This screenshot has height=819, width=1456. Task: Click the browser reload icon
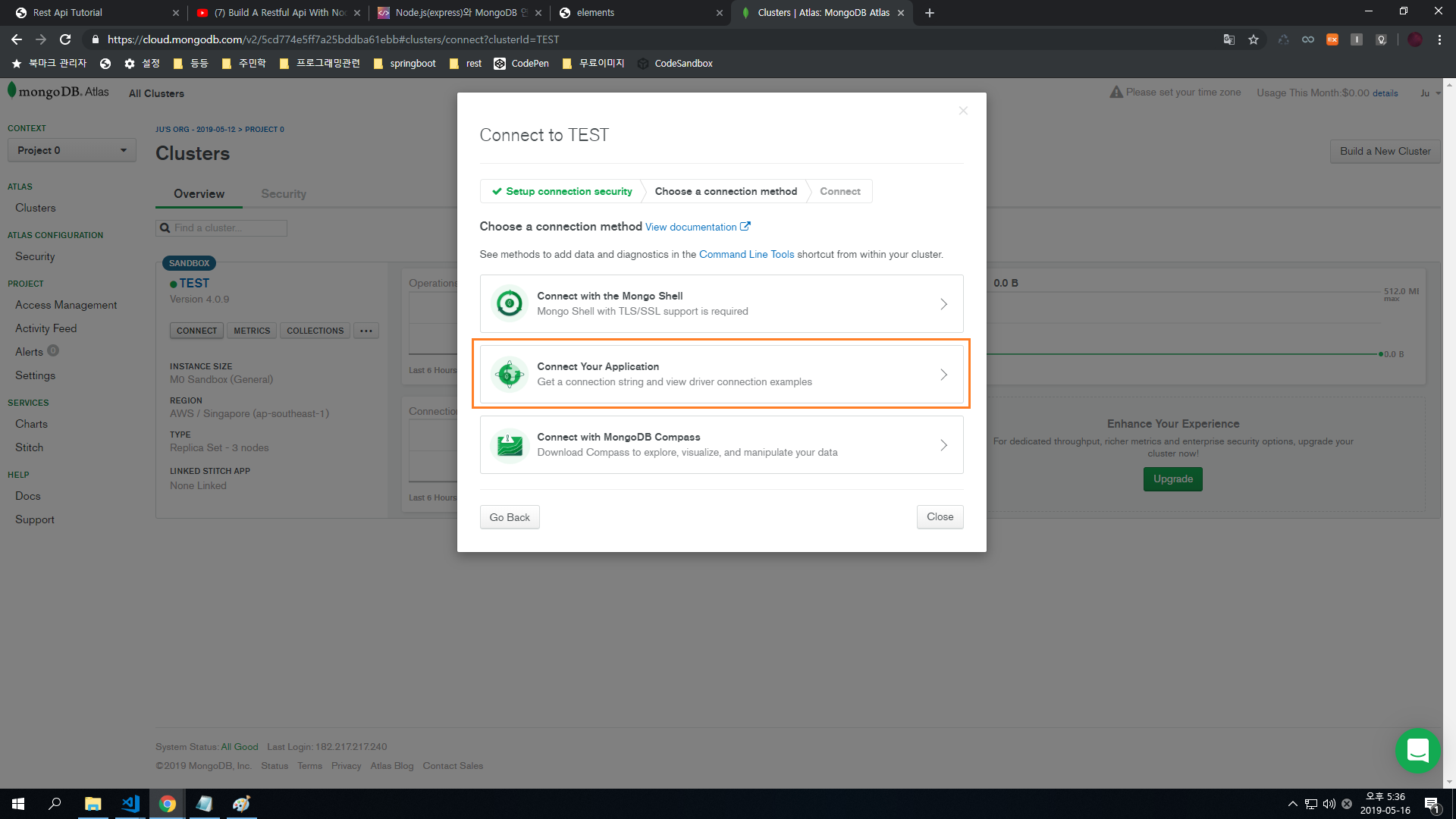[65, 39]
